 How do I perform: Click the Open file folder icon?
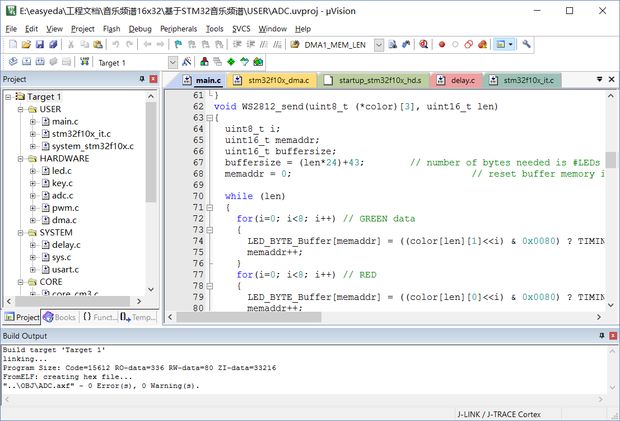(x=26, y=44)
